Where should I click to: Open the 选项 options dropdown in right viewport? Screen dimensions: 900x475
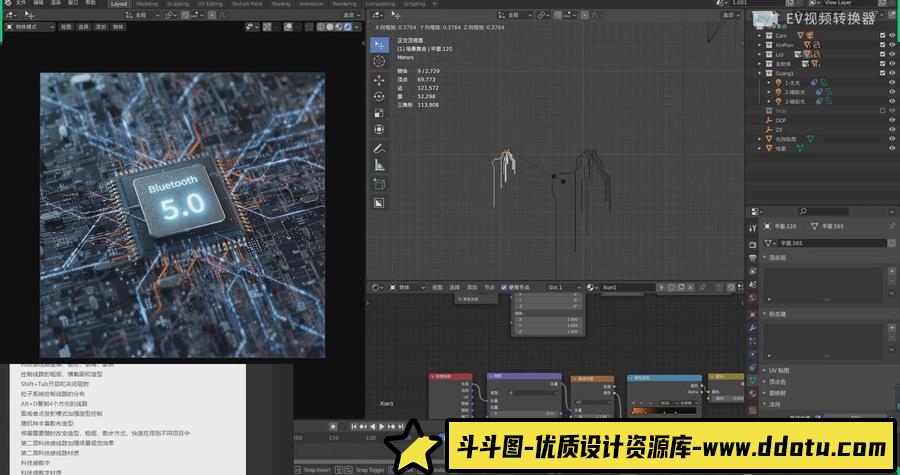731,15
